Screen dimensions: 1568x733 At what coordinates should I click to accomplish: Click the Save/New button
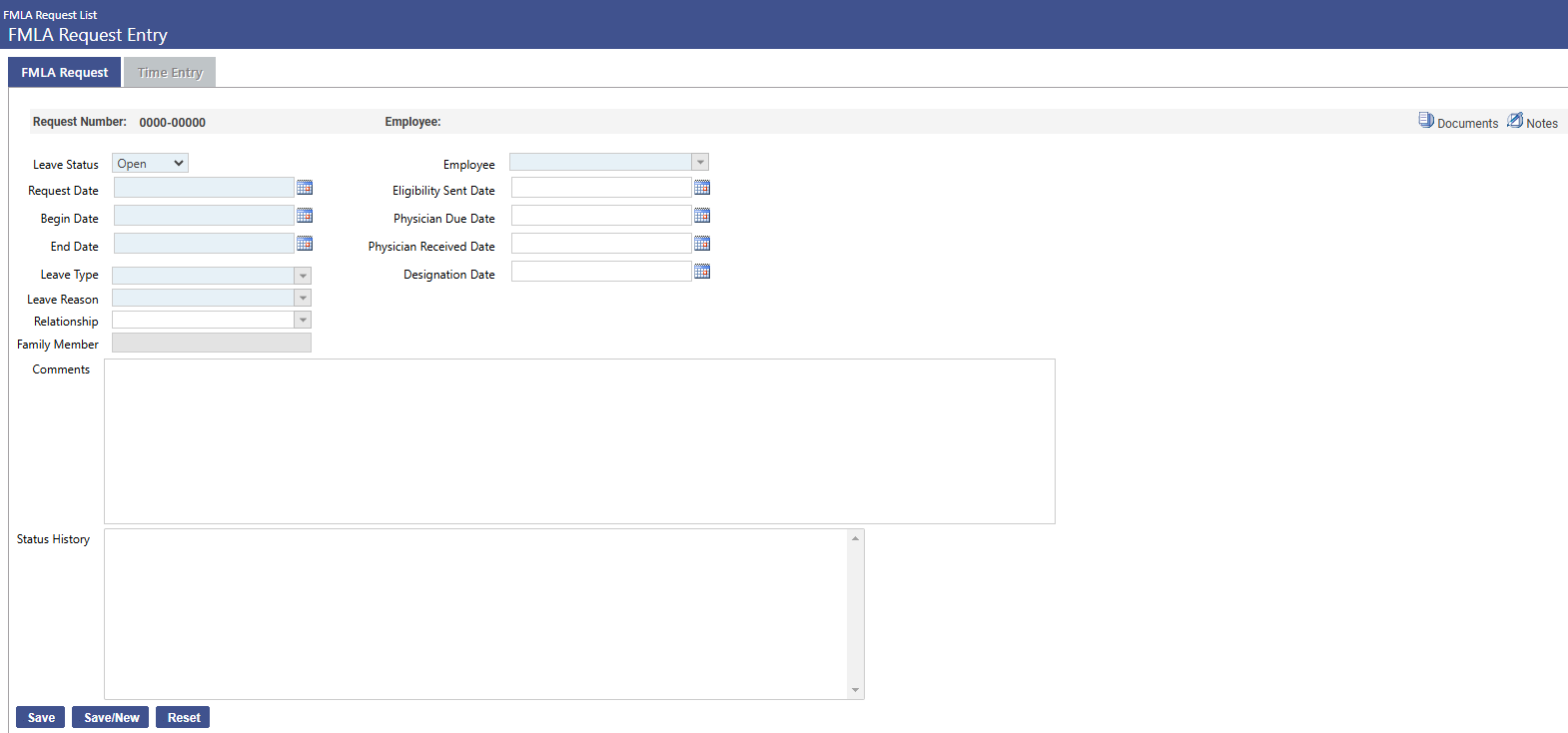[111, 717]
